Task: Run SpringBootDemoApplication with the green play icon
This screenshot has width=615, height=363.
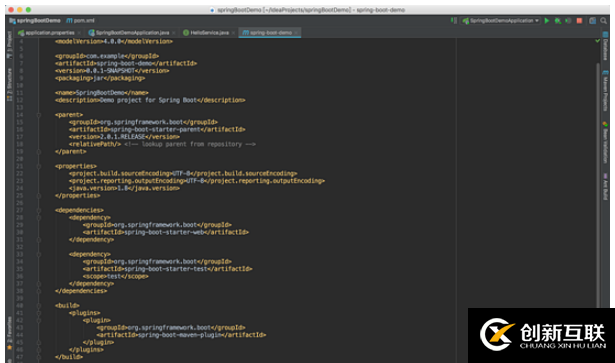Action: tap(547, 21)
